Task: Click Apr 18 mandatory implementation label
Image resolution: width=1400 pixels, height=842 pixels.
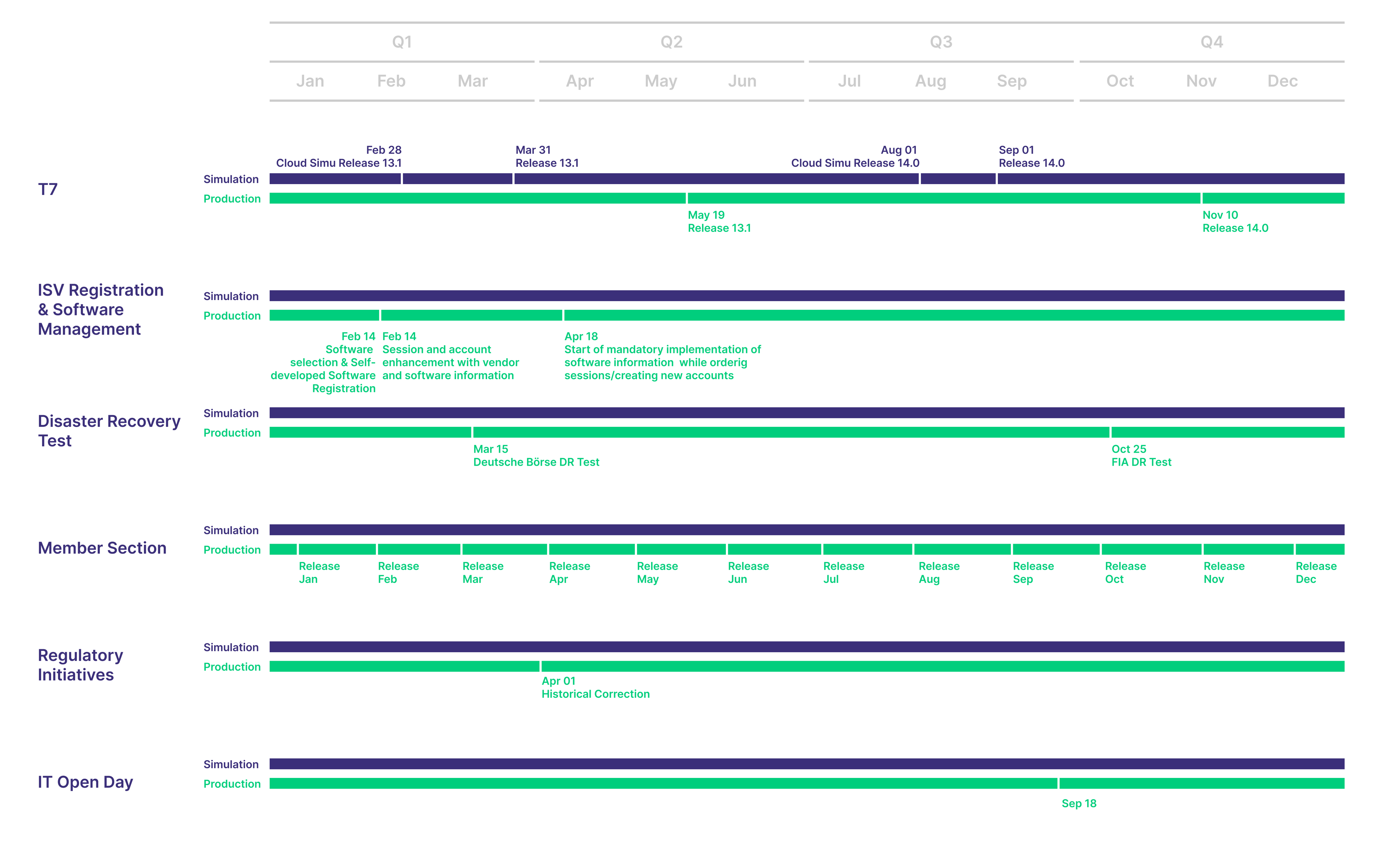Action: pos(662,356)
